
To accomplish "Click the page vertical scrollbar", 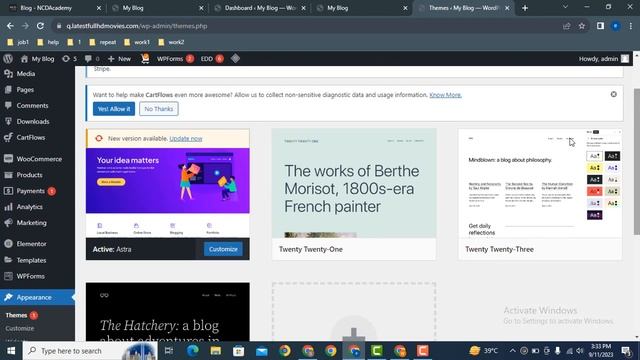I will click(x=637, y=161).
